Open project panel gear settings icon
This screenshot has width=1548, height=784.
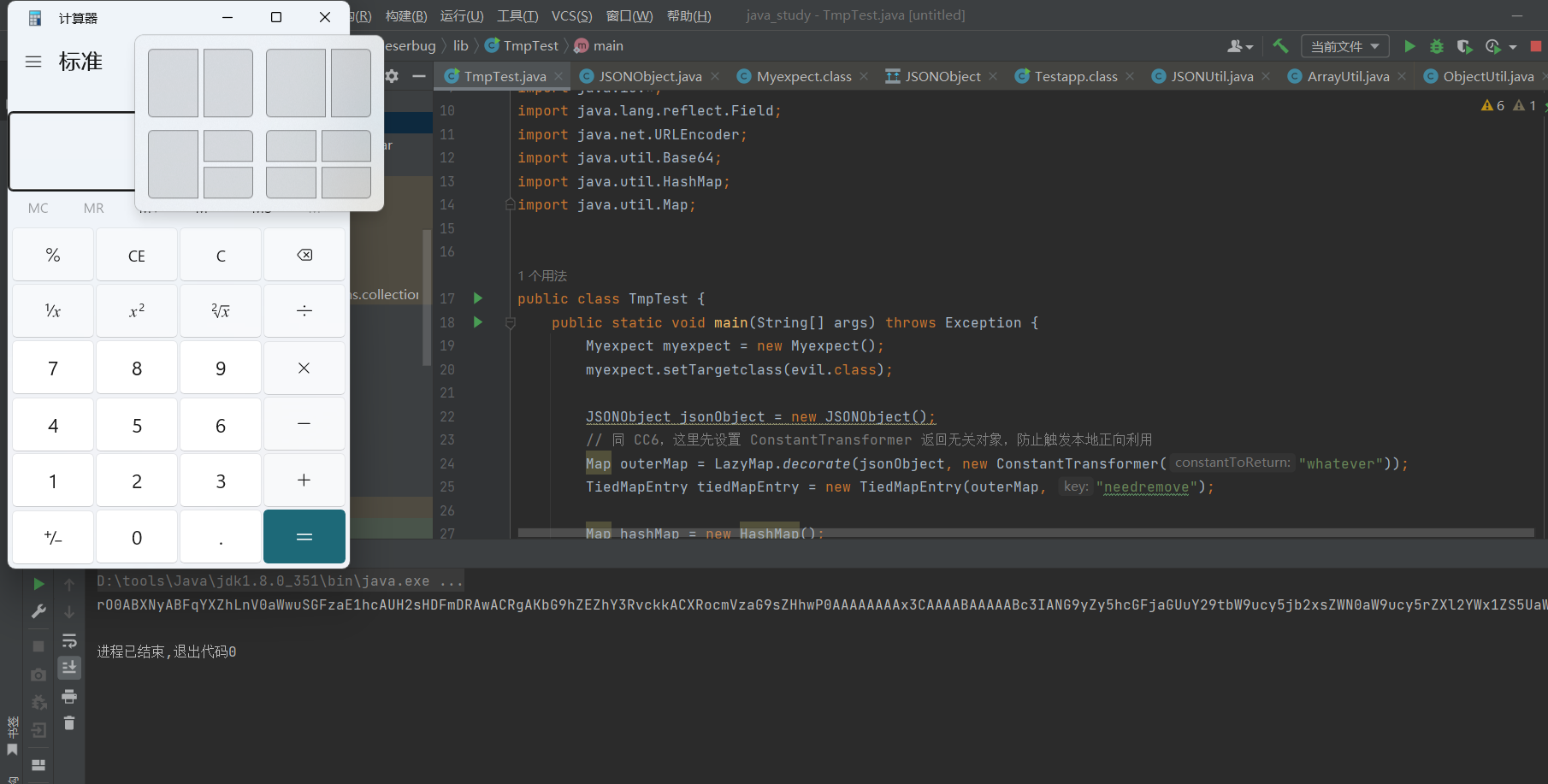click(x=392, y=76)
